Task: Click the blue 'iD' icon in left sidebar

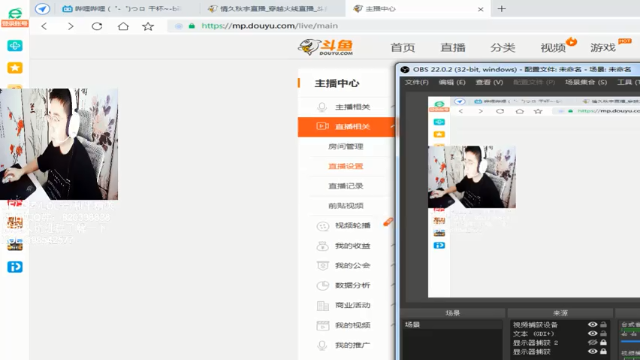Action: (15, 267)
